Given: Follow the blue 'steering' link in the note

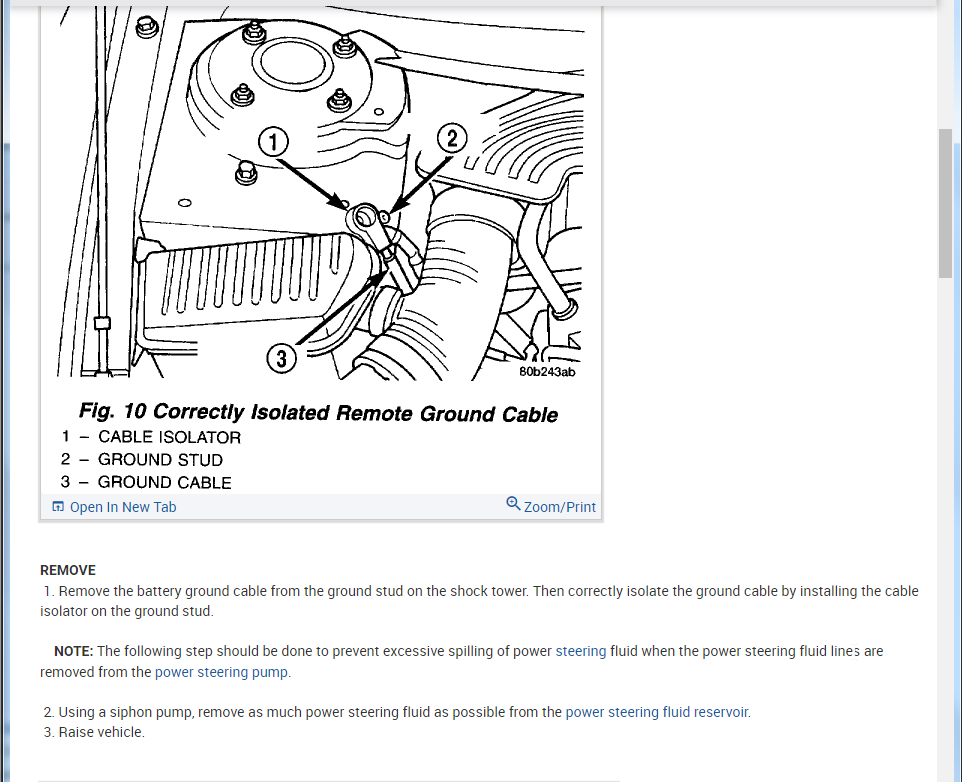Looking at the screenshot, I should pyautogui.click(x=580, y=651).
